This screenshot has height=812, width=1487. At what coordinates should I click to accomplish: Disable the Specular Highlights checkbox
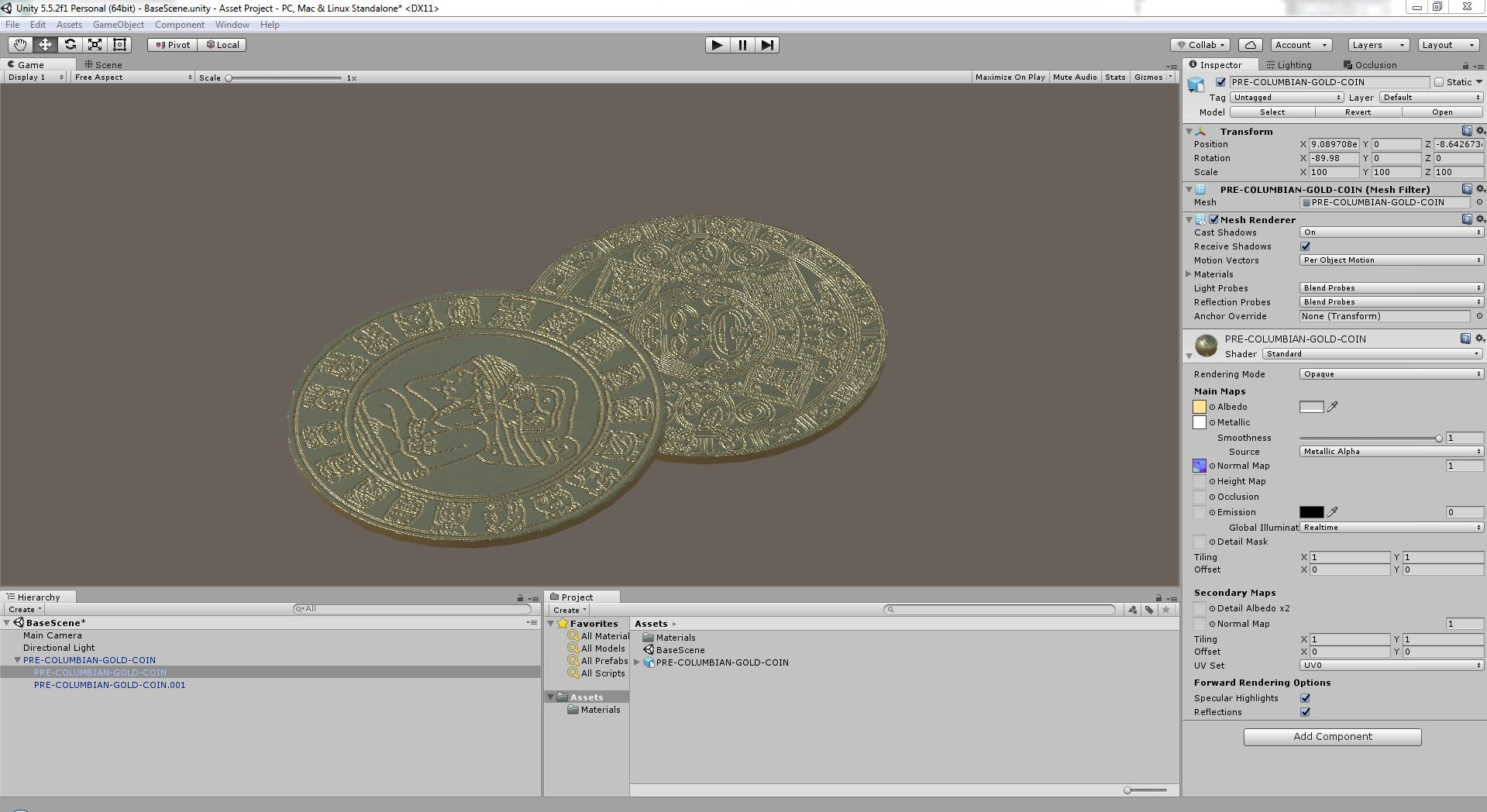pyautogui.click(x=1305, y=698)
